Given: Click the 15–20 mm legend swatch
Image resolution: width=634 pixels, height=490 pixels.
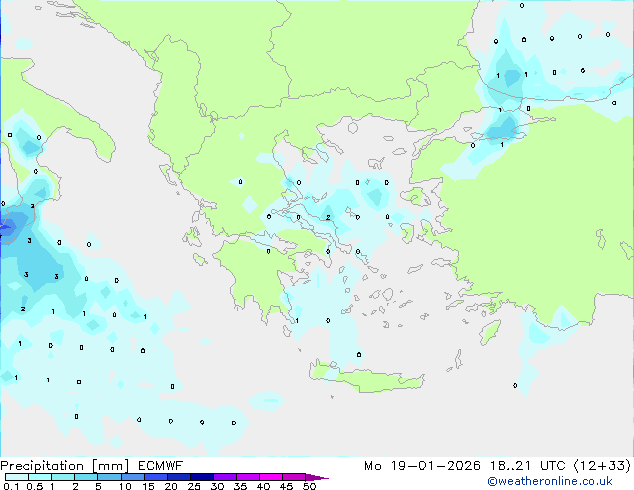Looking at the screenshot, I should (x=156, y=477).
